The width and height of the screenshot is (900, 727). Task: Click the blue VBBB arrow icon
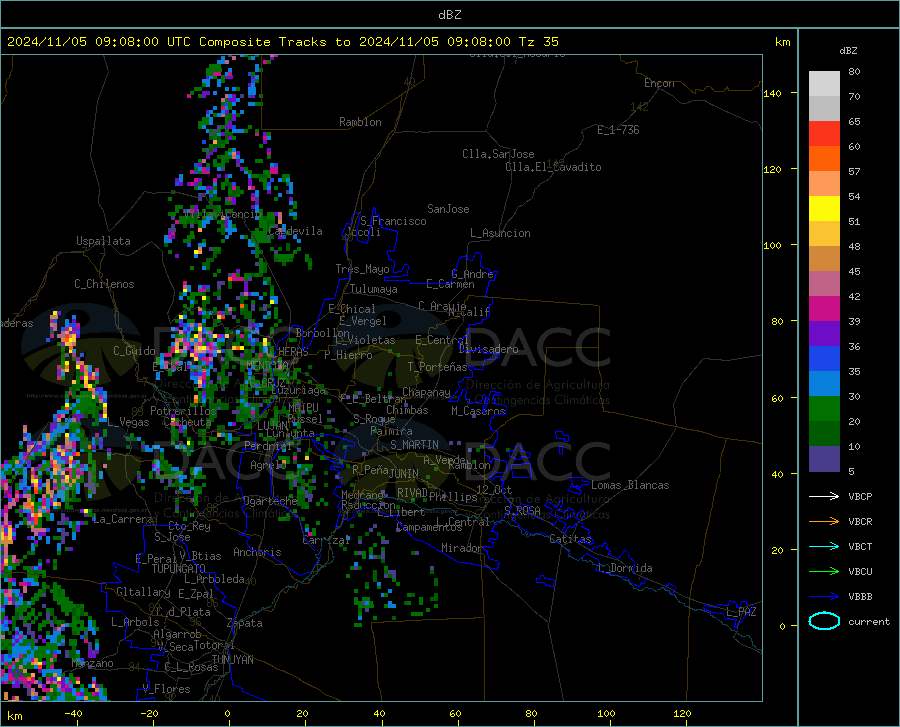(x=824, y=597)
